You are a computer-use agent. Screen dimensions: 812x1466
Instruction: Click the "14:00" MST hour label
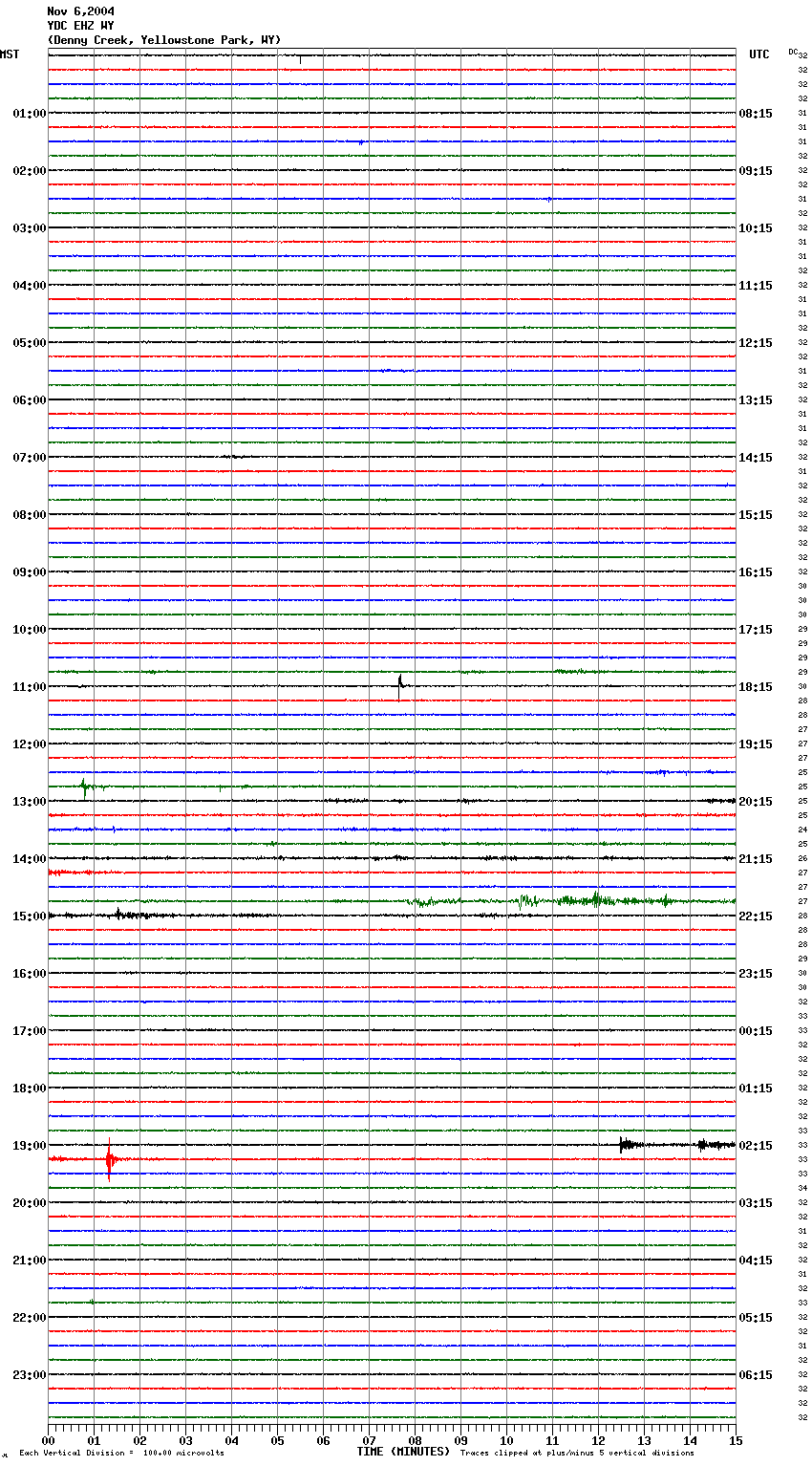point(30,859)
